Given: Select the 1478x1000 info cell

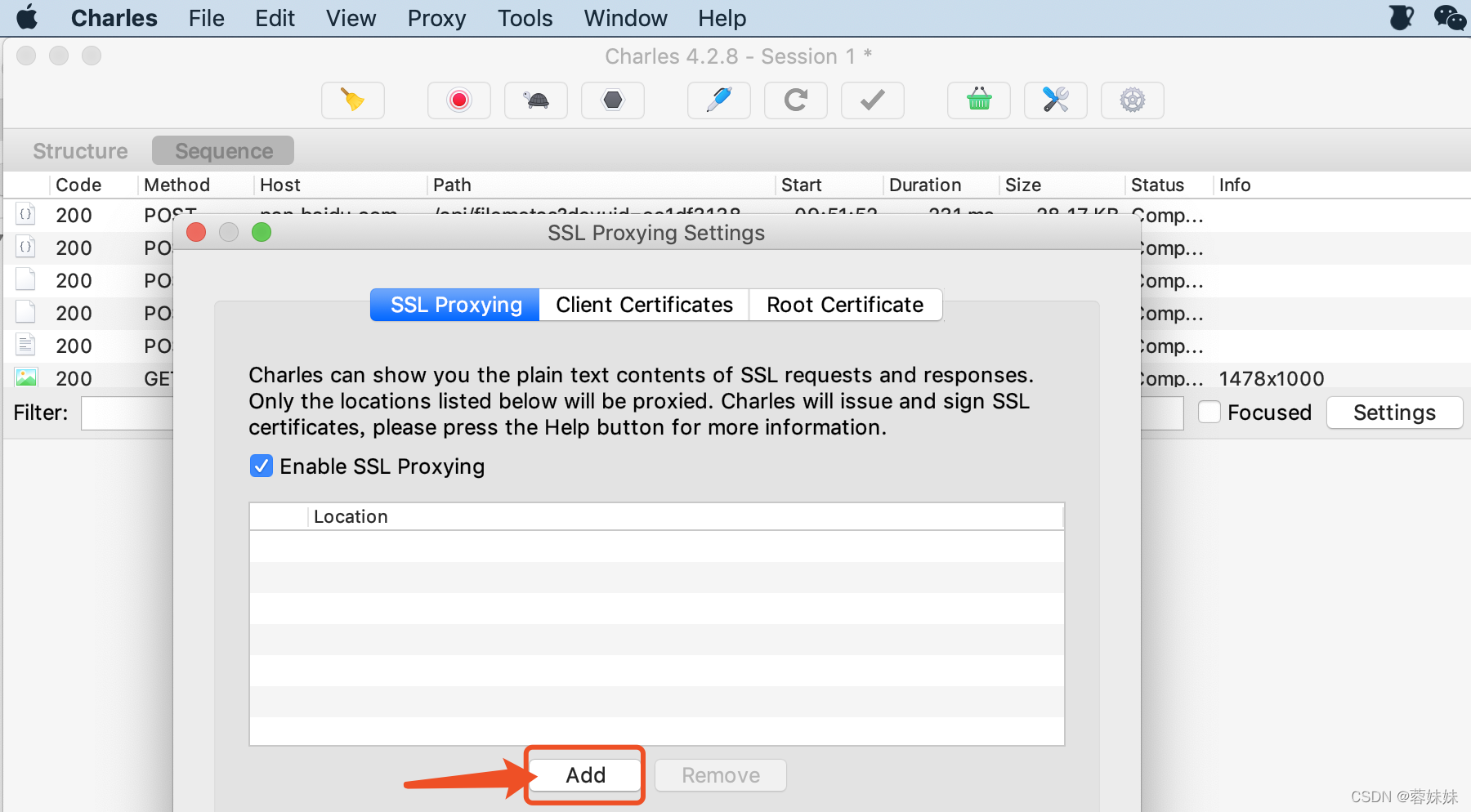Looking at the screenshot, I should (x=1272, y=378).
